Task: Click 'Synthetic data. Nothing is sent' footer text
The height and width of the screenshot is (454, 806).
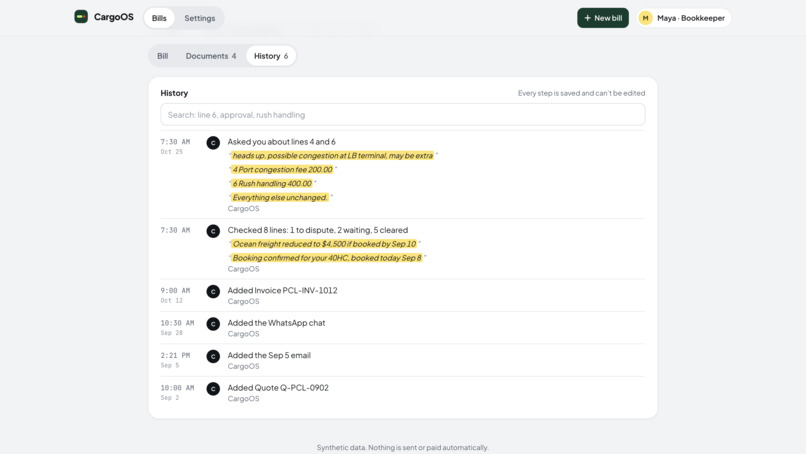Action: (x=402, y=447)
